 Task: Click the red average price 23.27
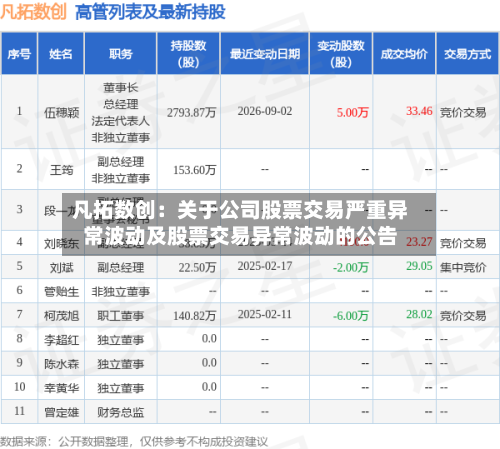click(x=419, y=242)
